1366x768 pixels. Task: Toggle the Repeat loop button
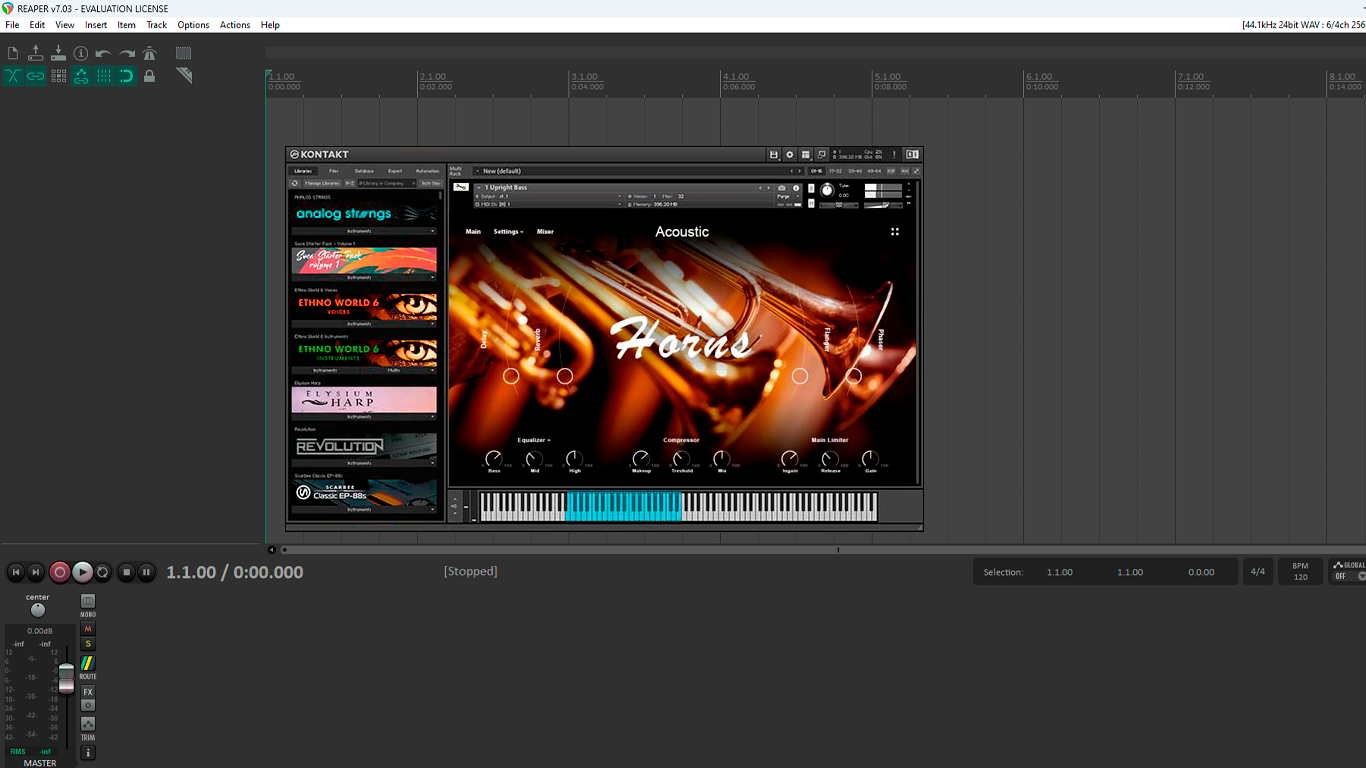pos(103,572)
